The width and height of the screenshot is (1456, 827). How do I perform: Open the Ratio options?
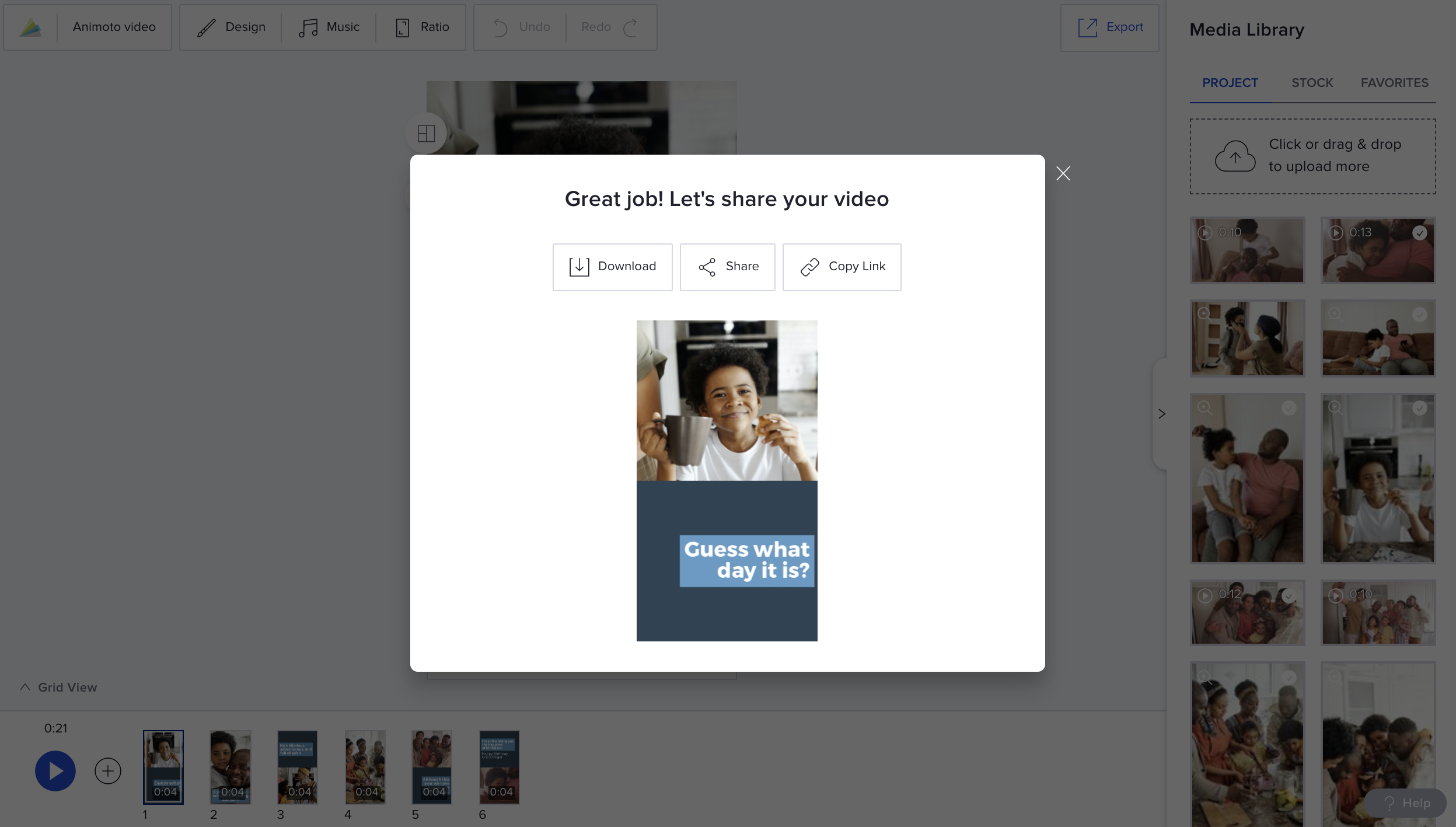click(x=423, y=27)
